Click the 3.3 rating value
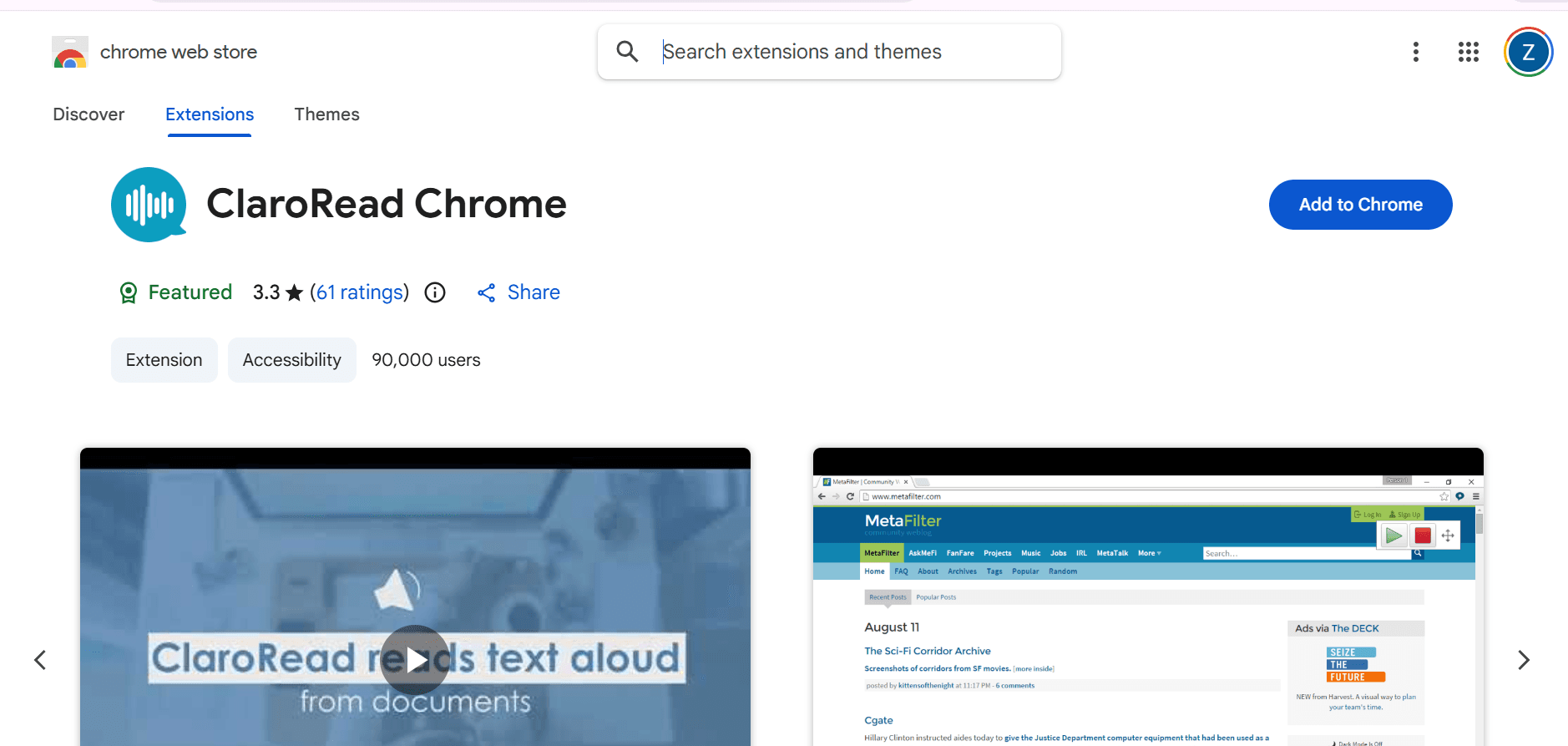This screenshot has height=746, width=1568. pyautogui.click(x=266, y=292)
